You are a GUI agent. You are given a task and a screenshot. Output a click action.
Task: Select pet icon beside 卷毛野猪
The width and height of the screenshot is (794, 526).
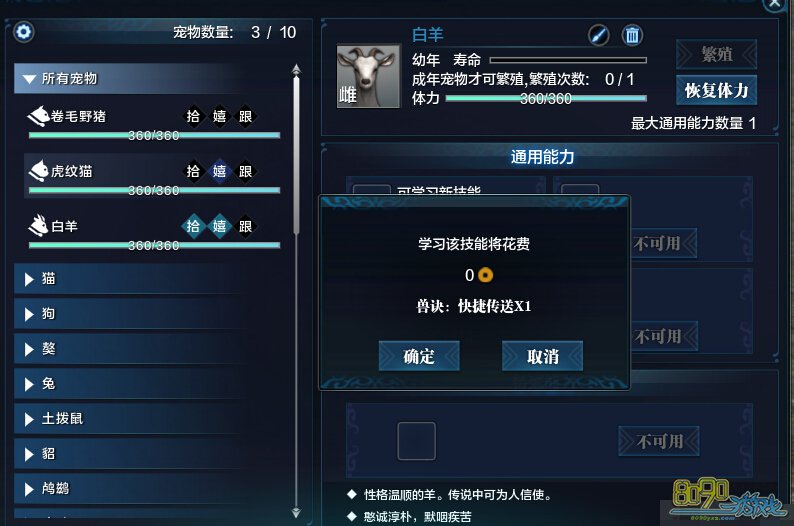click(38, 116)
